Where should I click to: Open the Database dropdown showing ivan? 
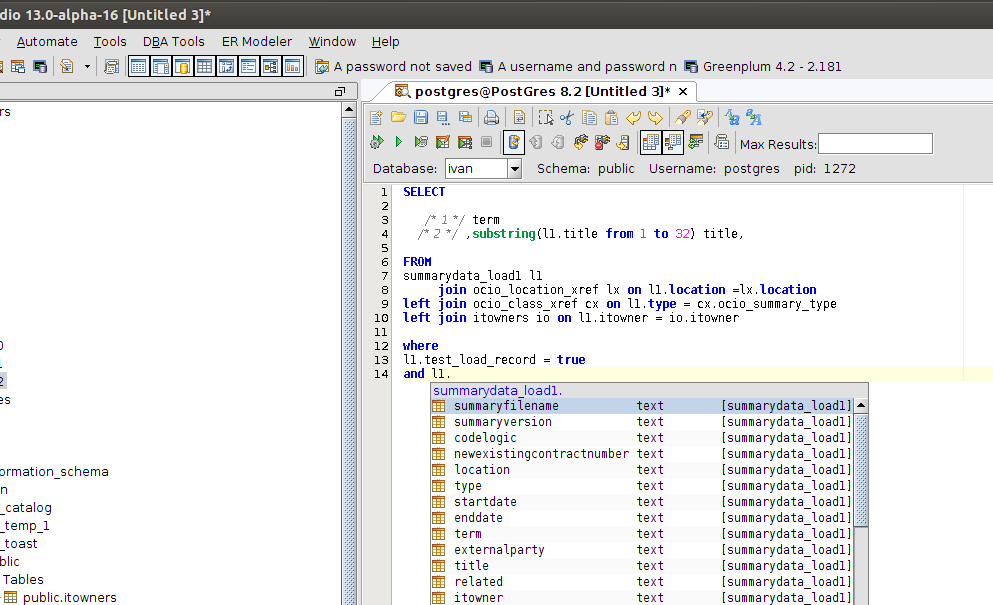pyautogui.click(x=483, y=169)
